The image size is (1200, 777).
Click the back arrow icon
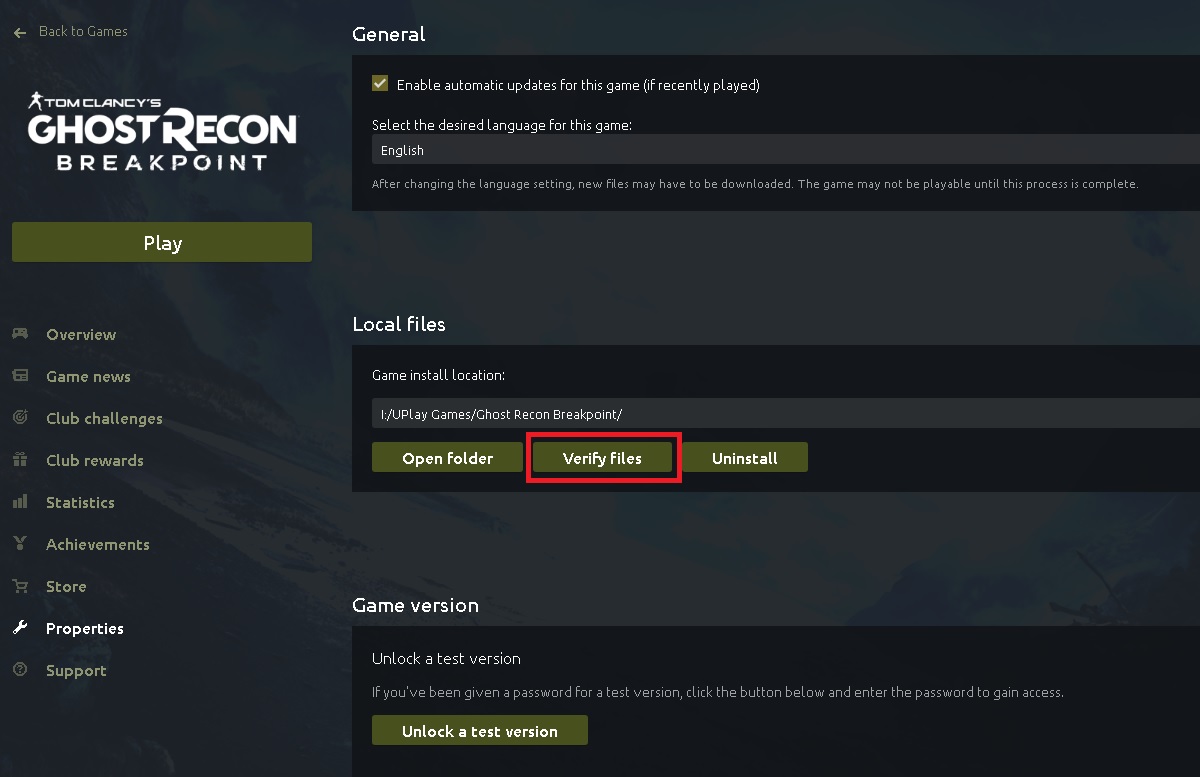point(20,32)
